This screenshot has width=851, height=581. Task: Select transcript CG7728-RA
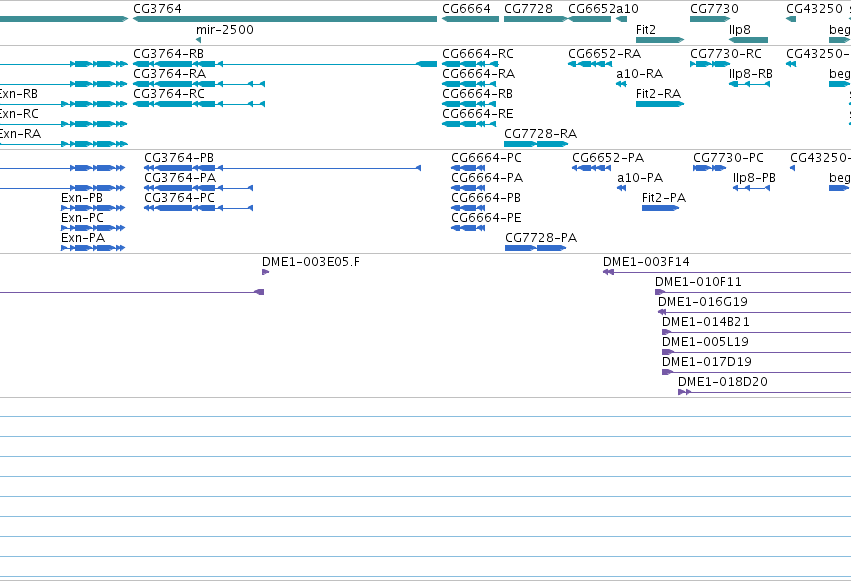[536, 144]
